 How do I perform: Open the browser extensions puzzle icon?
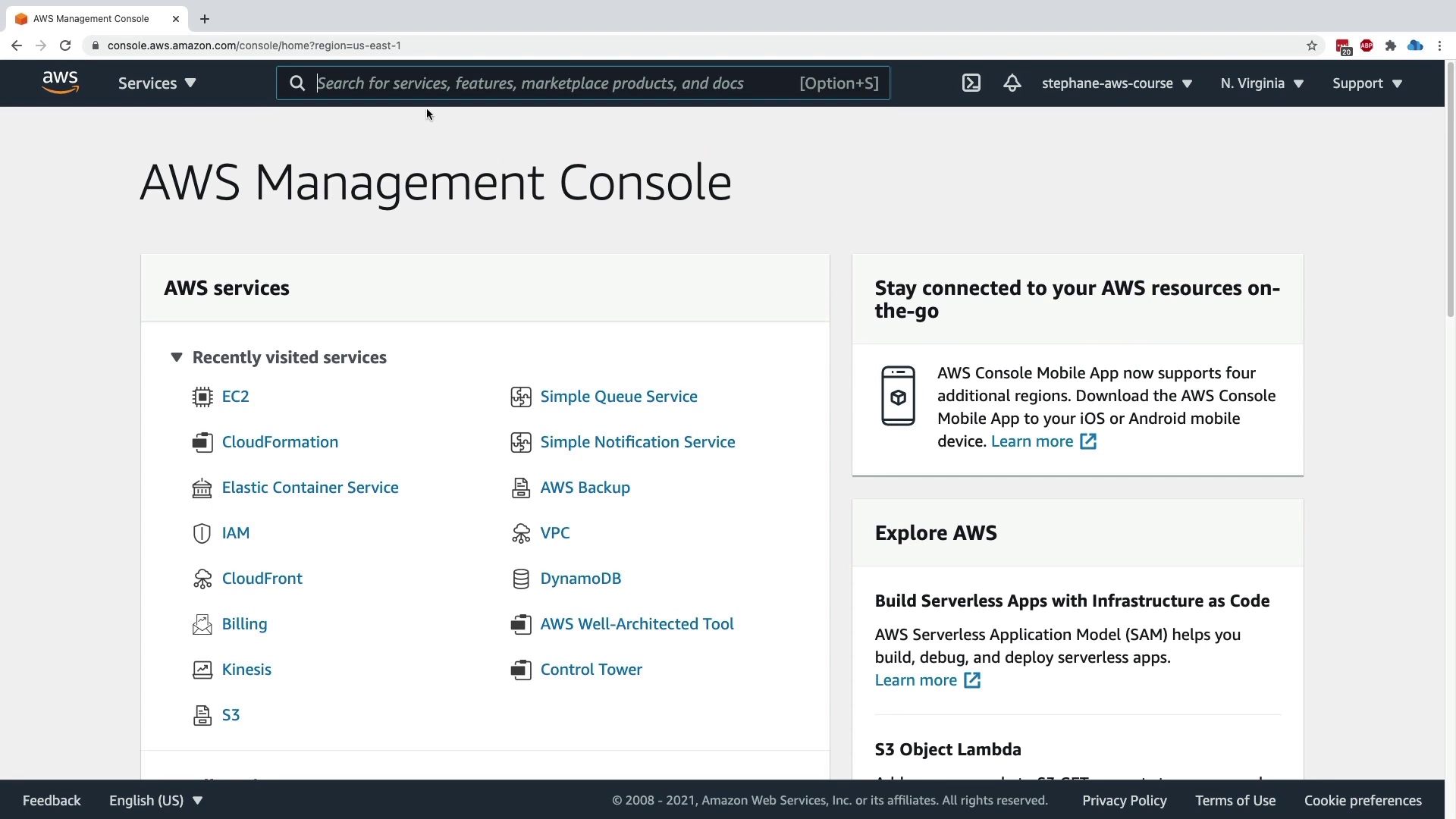click(1390, 45)
